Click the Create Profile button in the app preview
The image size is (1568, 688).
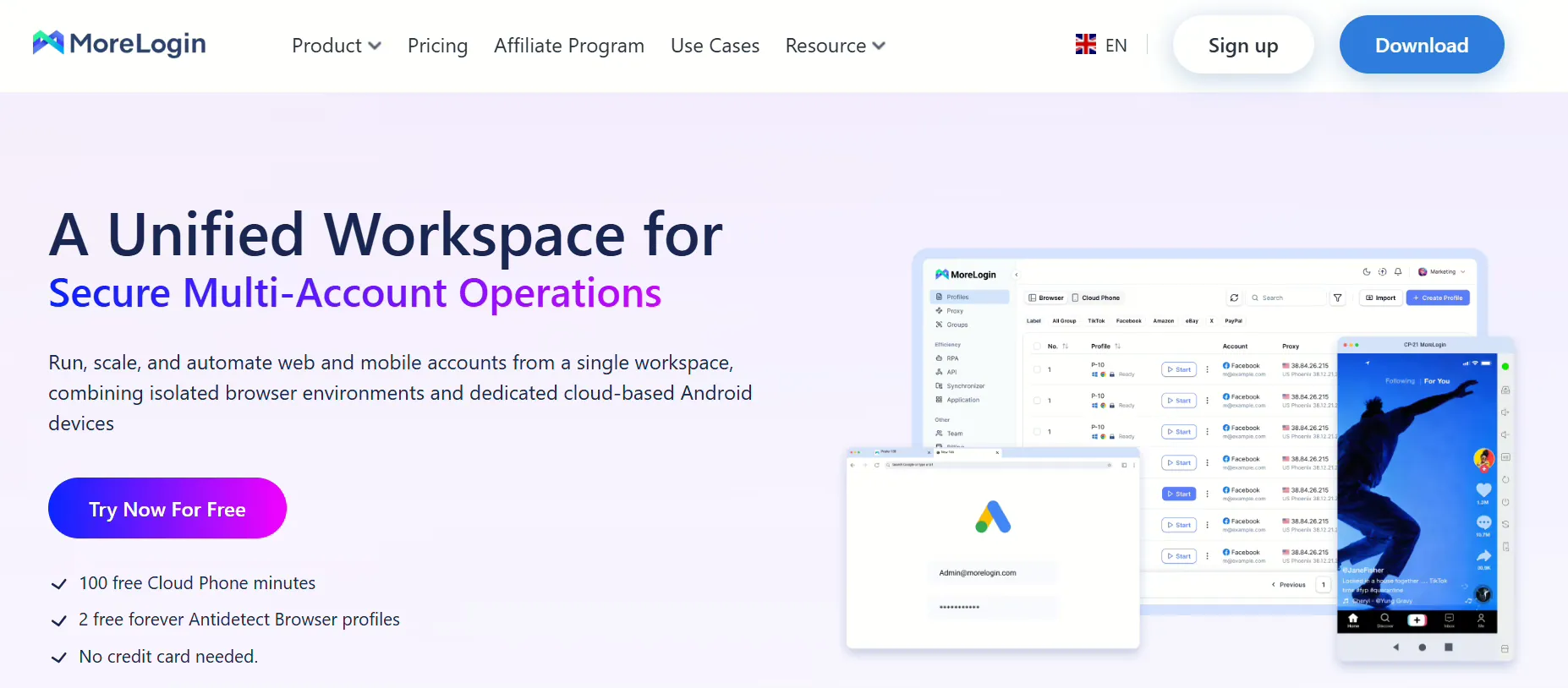[1438, 298]
